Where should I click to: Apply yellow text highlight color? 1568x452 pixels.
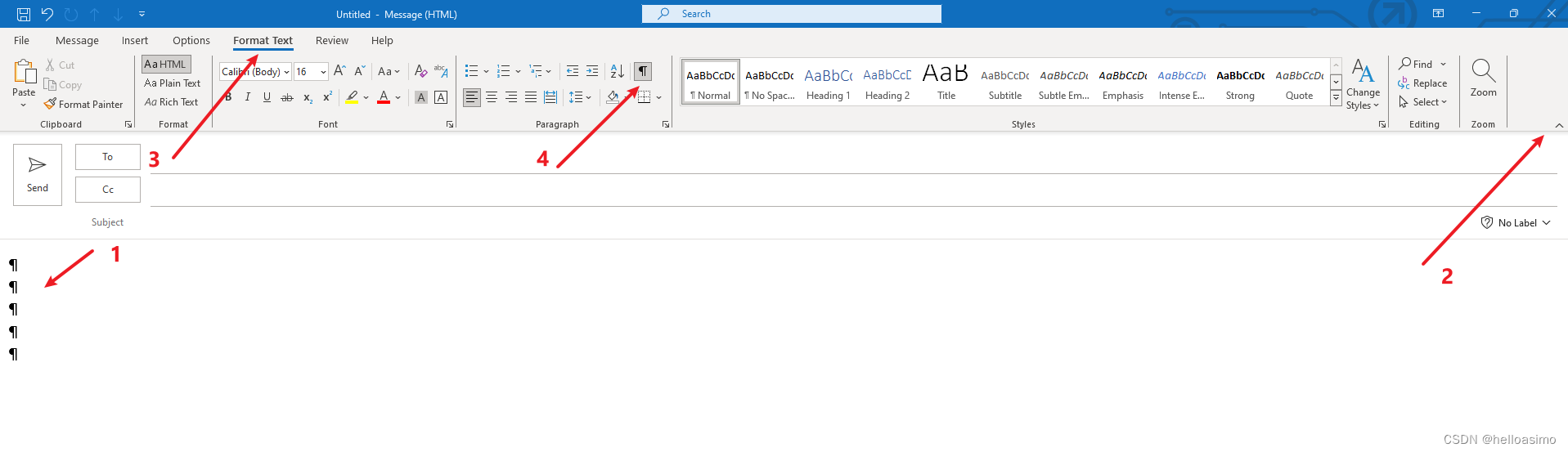click(x=352, y=97)
